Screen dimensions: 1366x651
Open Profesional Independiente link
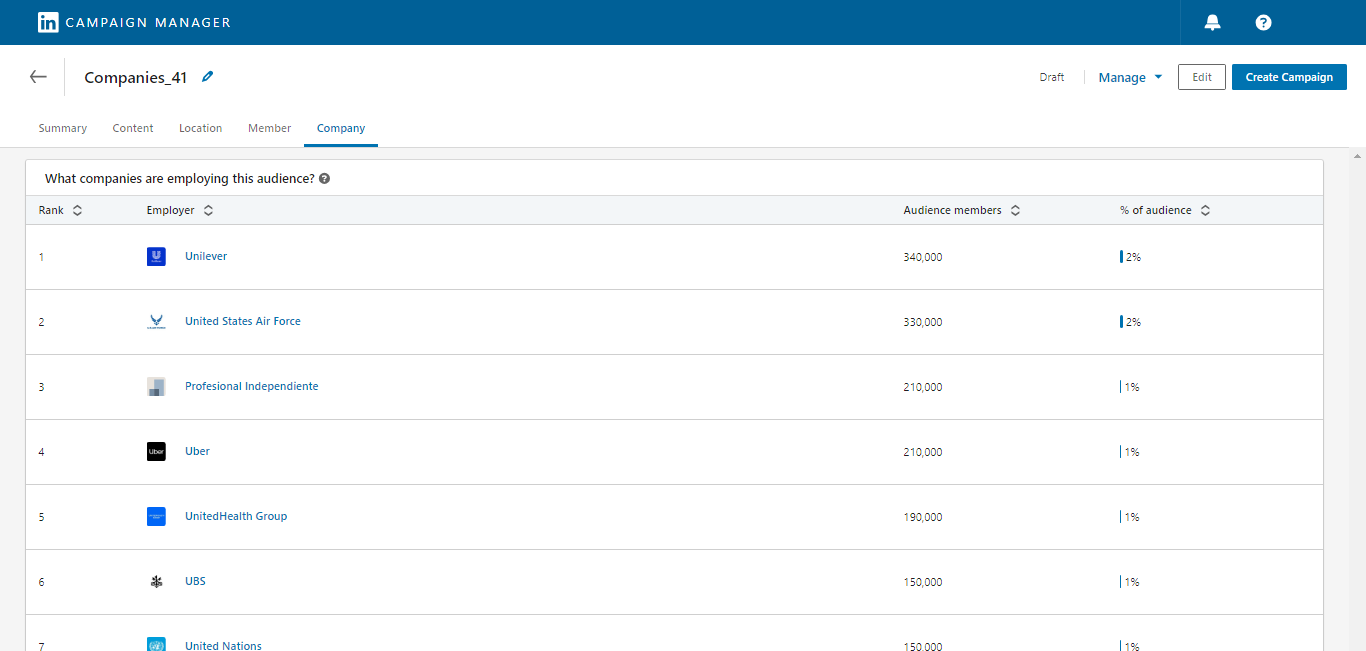(252, 386)
